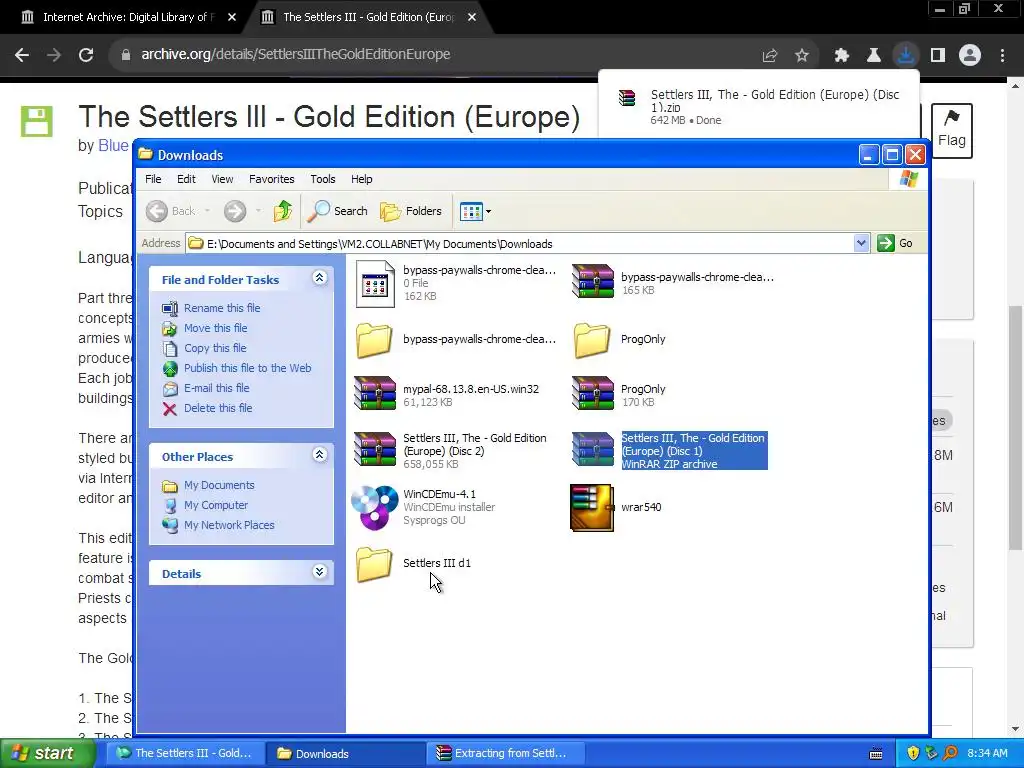Image resolution: width=1024 pixels, height=768 pixels.
Task: Click the keyboard icon in taskbar
Action: 876,754
